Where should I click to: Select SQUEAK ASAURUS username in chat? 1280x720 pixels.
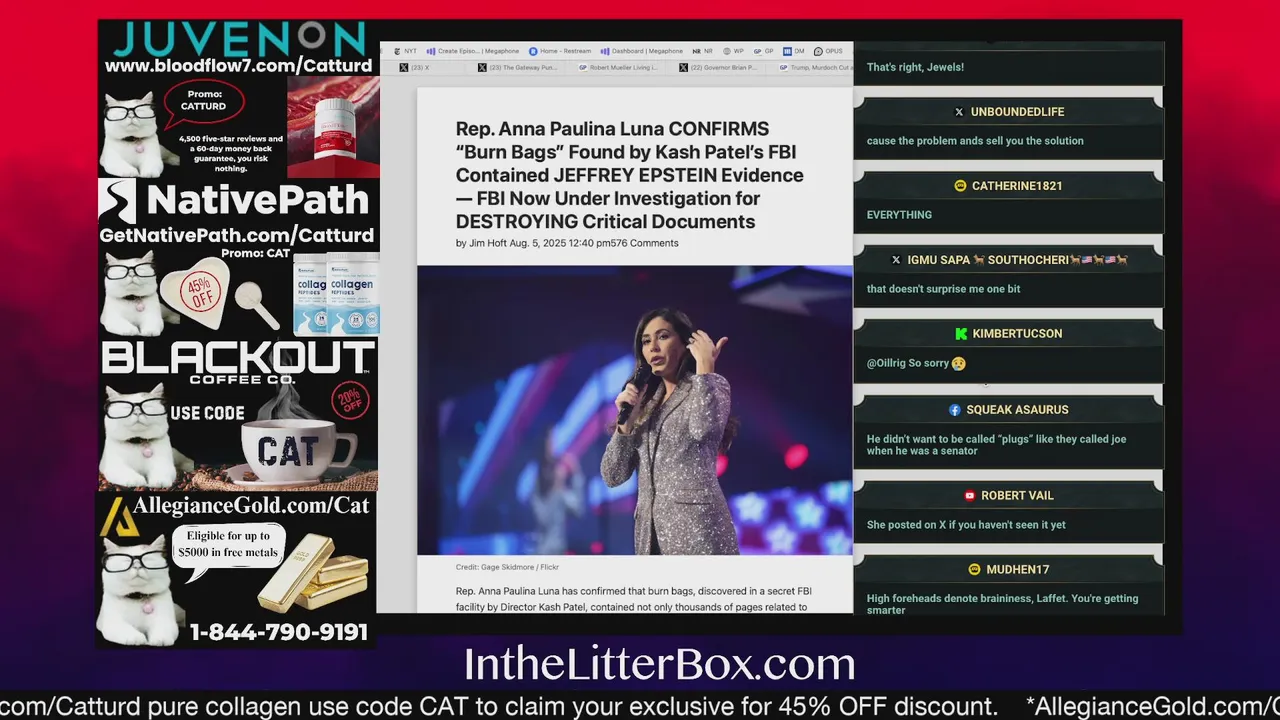click(1017, 410)
